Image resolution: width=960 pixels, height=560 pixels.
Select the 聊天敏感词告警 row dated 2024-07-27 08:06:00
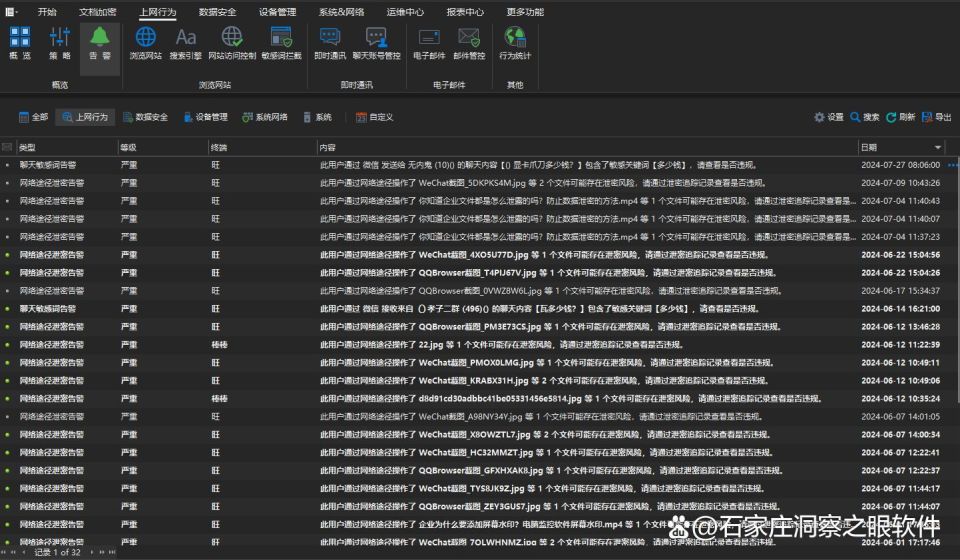(x=473, y=165)
